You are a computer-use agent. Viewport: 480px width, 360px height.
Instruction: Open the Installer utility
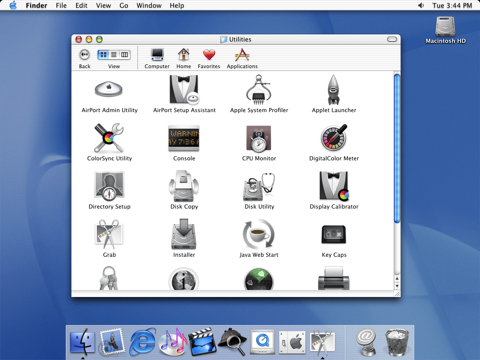[184, 234]
